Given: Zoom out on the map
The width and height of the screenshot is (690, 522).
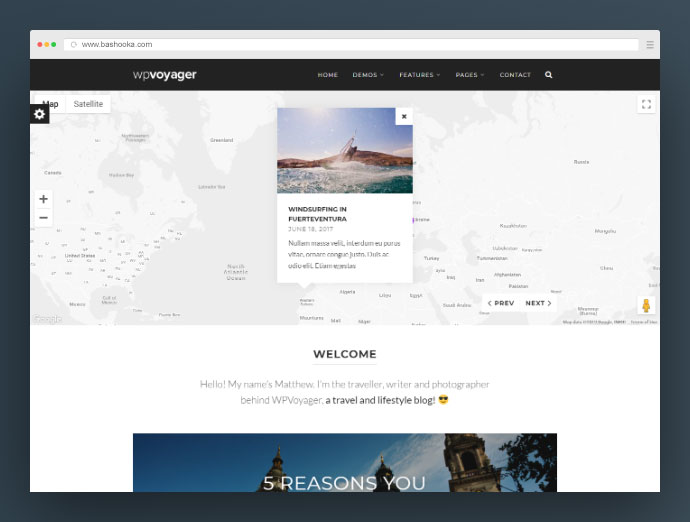Looking at the screenshot, I should coord(43,217).
